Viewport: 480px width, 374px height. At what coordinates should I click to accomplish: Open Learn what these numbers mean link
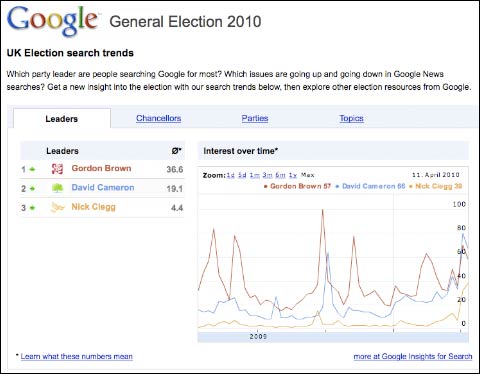click(x=77, y=356)
